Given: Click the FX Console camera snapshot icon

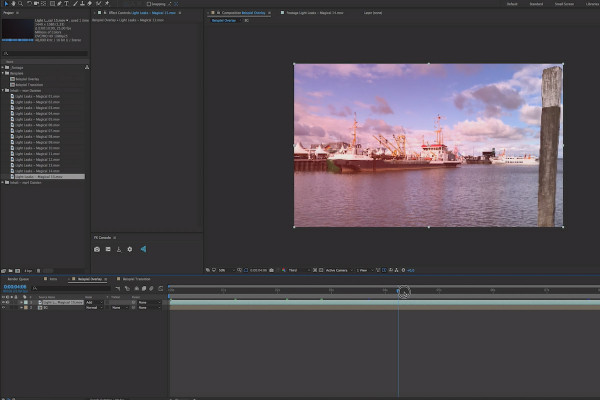Looking at the screenshot, I should point(97,249).
